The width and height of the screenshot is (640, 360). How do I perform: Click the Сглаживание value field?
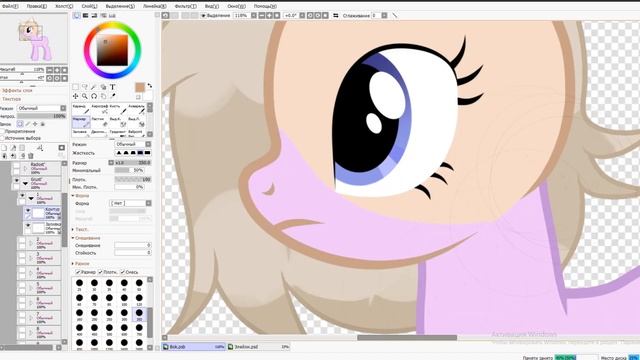coord(376,16)
